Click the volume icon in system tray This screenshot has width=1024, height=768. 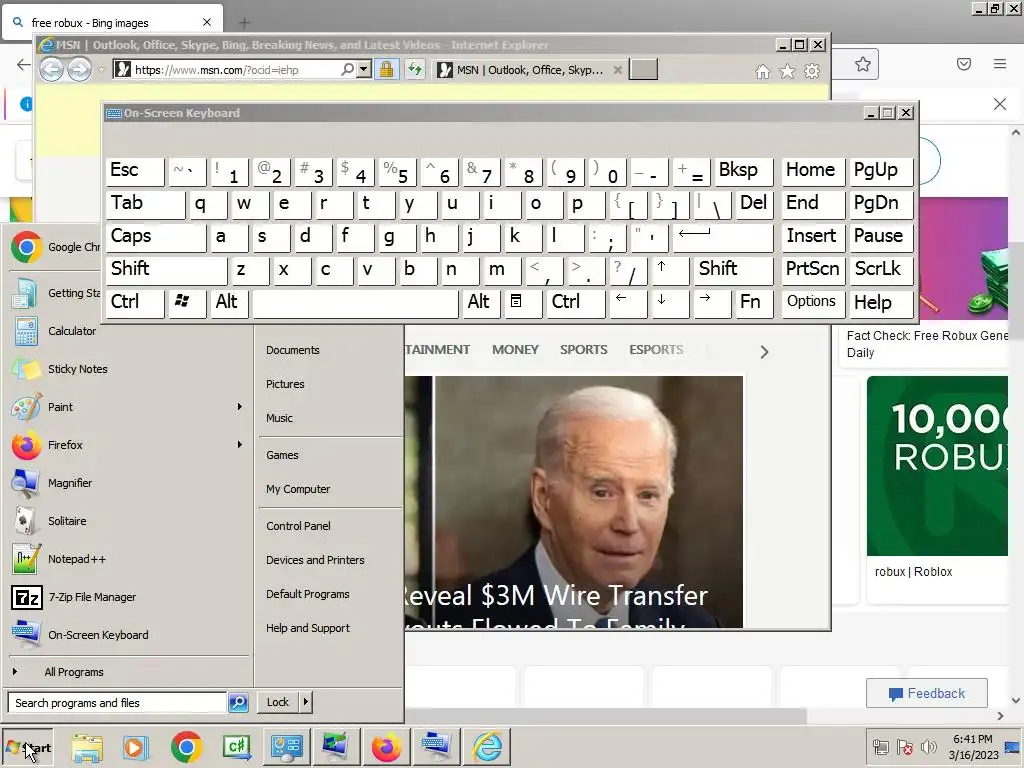(928, 746)
